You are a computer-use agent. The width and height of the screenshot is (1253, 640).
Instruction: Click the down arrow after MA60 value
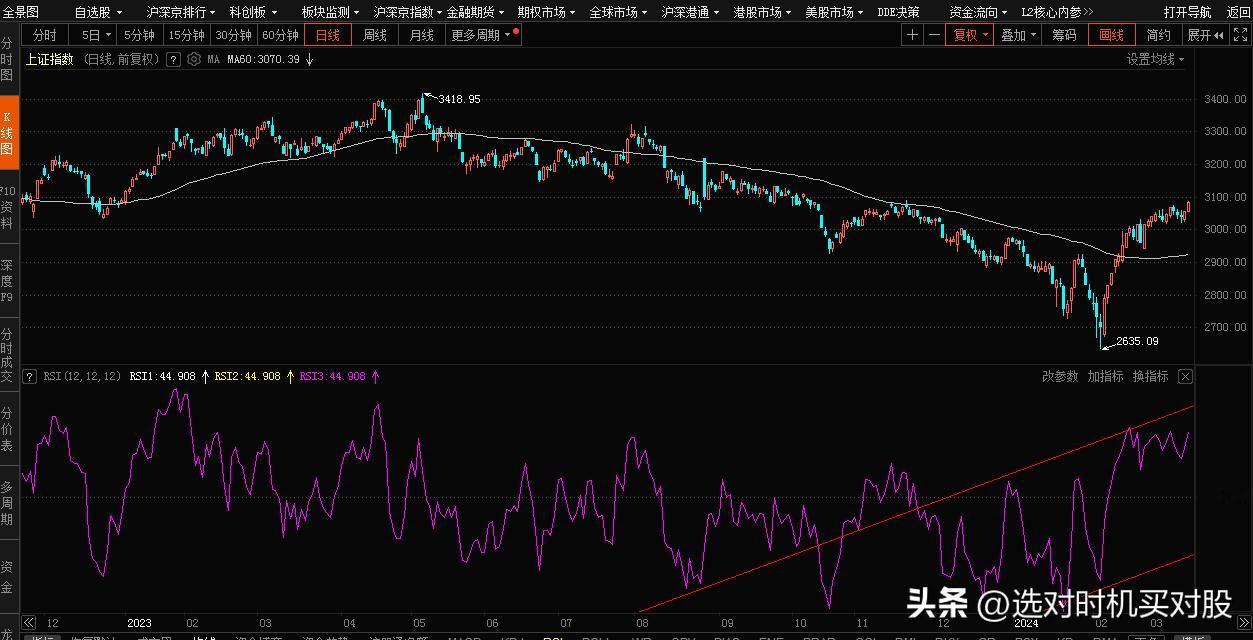(309, 60)
